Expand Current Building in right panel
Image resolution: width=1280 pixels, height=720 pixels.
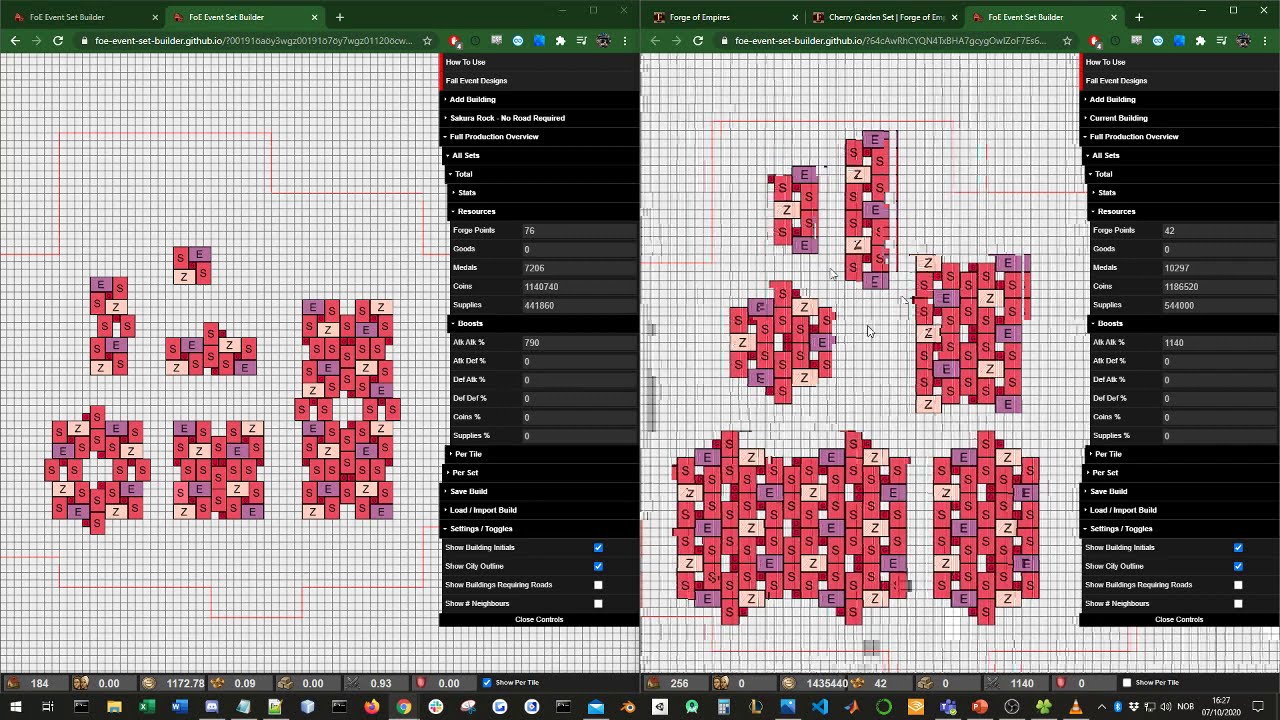coord(1180,118)
